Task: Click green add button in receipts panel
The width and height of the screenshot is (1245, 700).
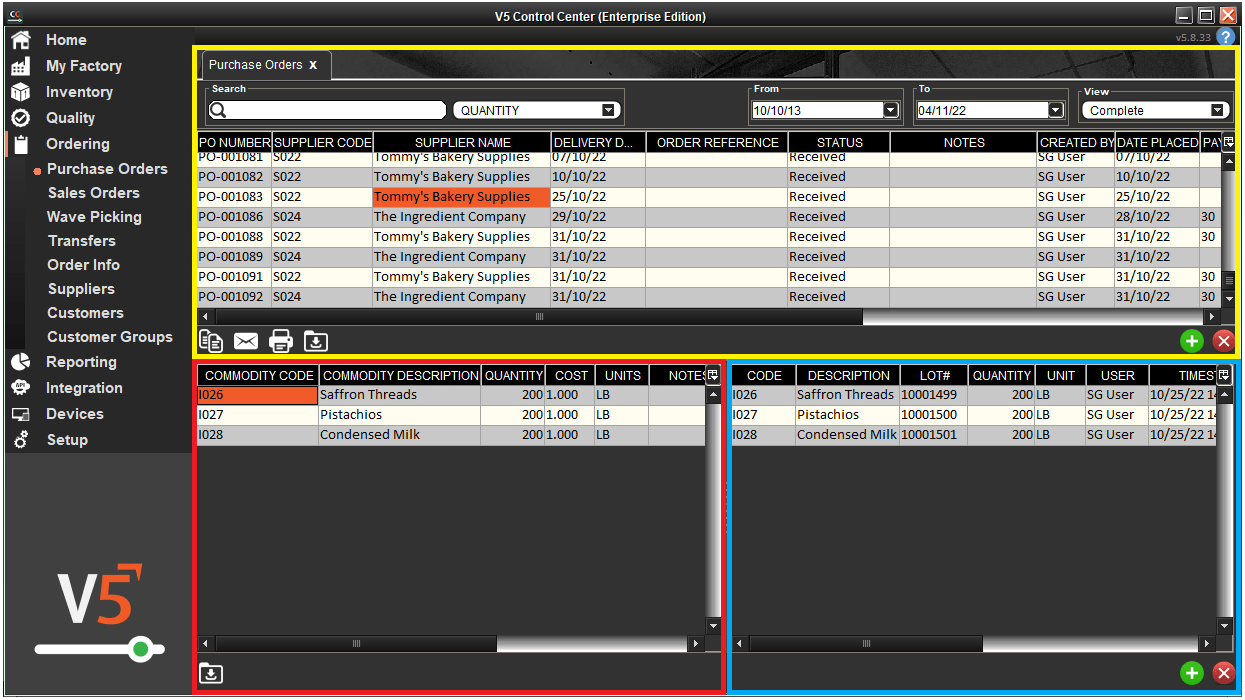Action: pyautogui.click(x=1192, y=673)
